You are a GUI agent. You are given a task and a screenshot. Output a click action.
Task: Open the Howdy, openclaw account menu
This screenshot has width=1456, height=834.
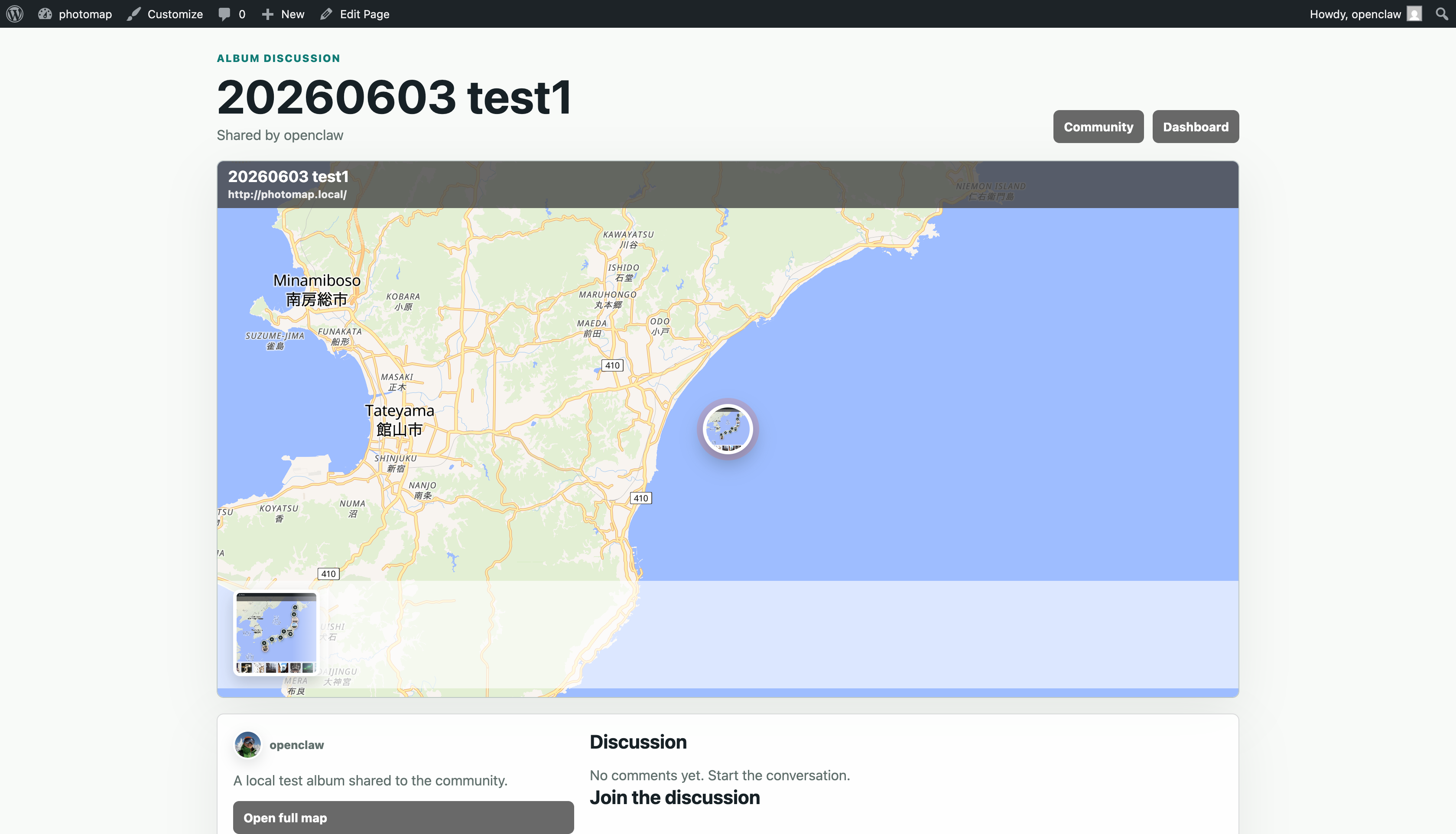[x=1366, y=14]
